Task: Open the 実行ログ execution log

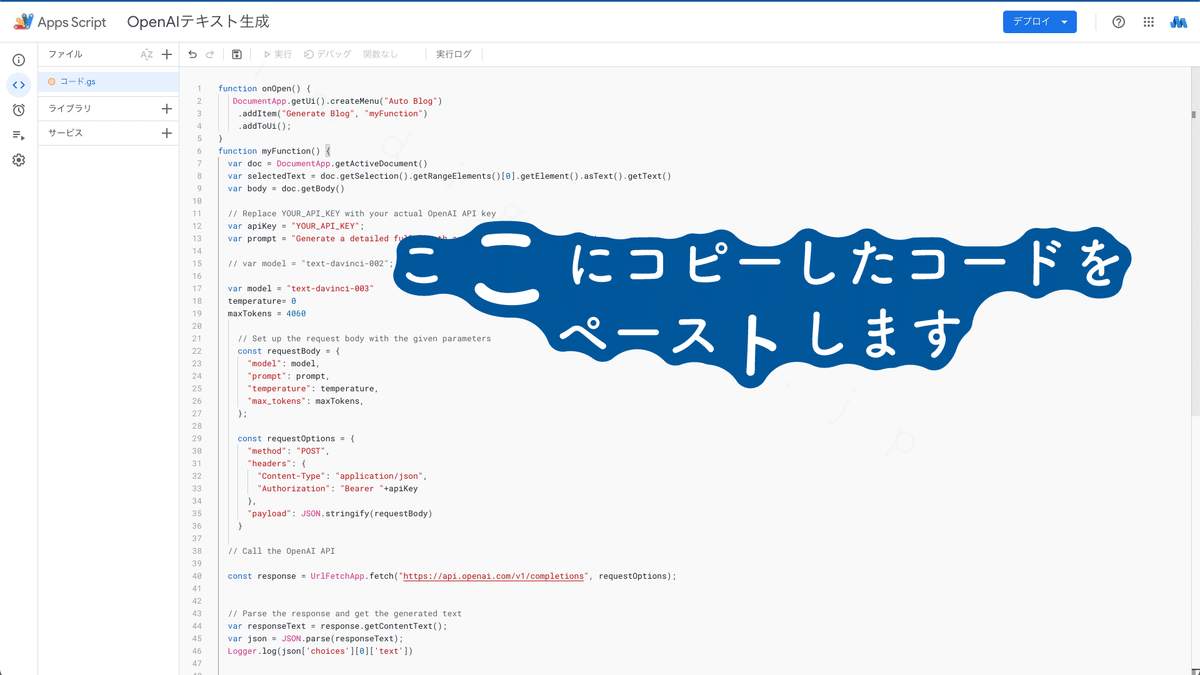Action: (x=454, y=55)
